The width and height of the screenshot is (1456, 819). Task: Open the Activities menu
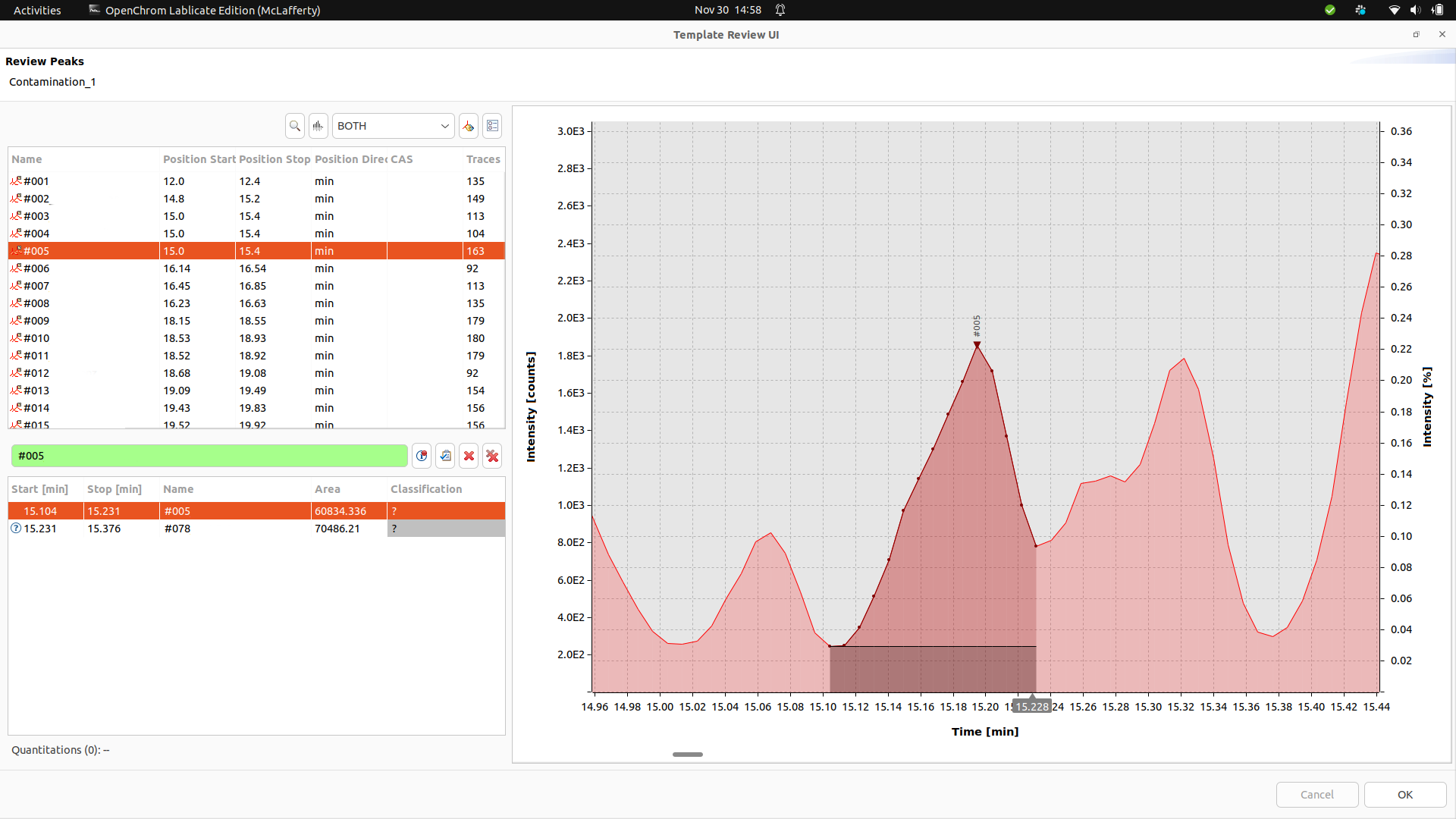coord(36,10)
